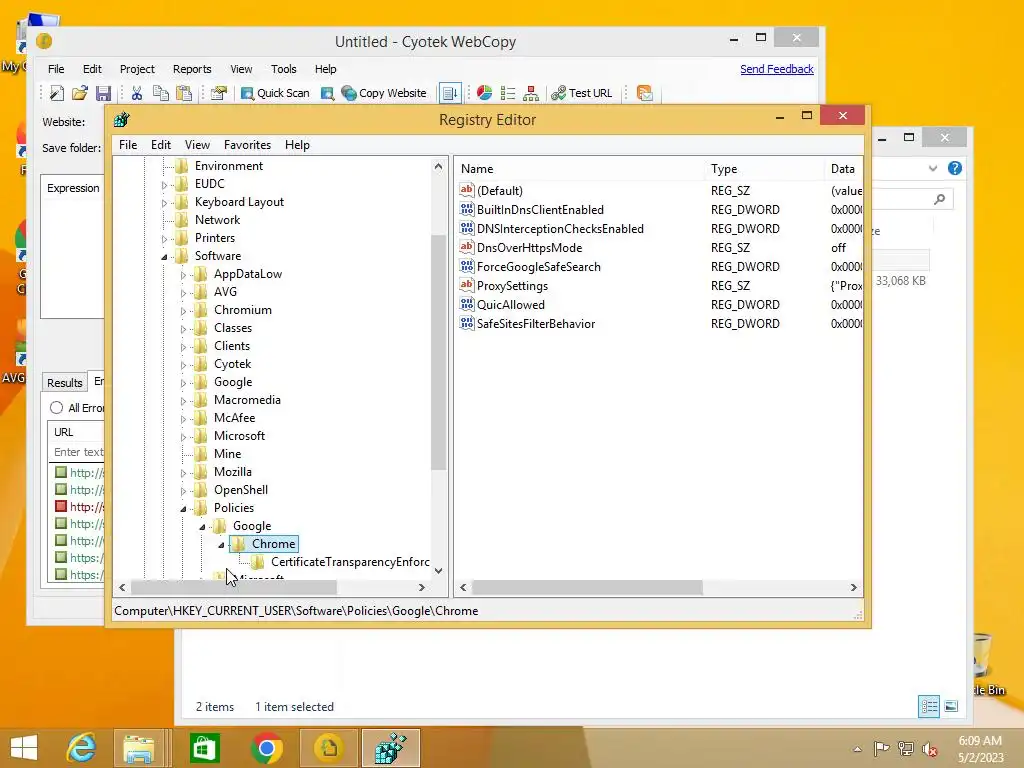Click the orange feed icon in WebCopy toolbar
The width and height of the screenshot is (1024, 768).
[x=645, y=93]
